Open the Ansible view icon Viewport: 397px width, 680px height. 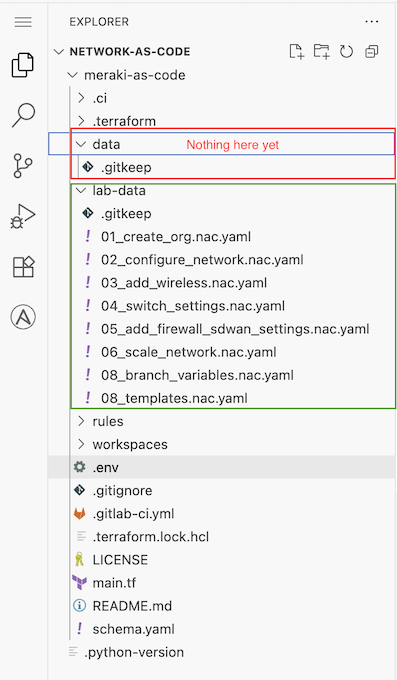(23, 317)
